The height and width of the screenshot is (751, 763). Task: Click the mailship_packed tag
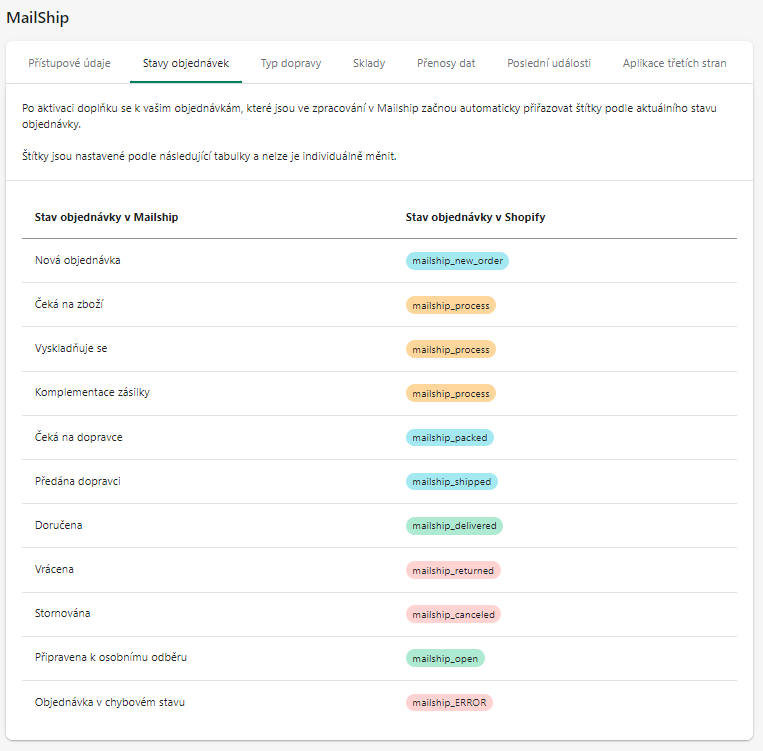(x=450, y=438)
